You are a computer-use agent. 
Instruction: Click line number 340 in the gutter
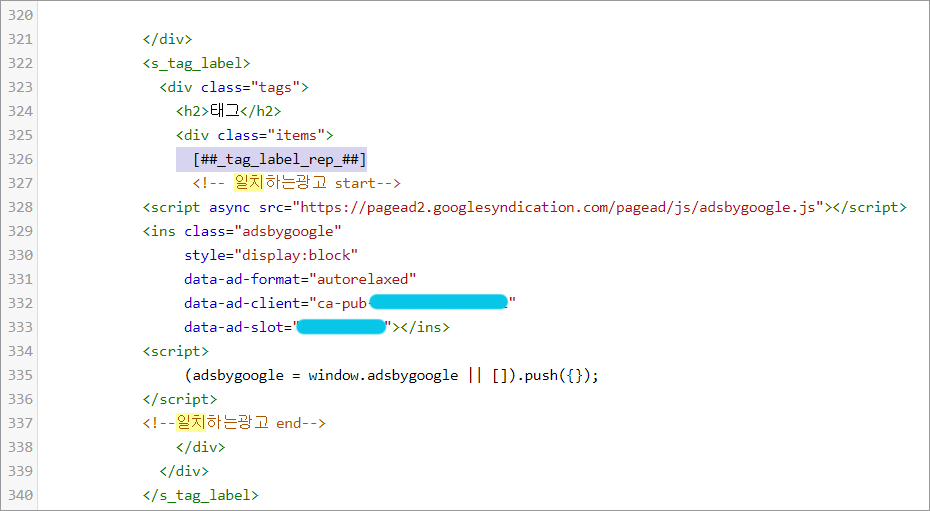pos(21,496)
